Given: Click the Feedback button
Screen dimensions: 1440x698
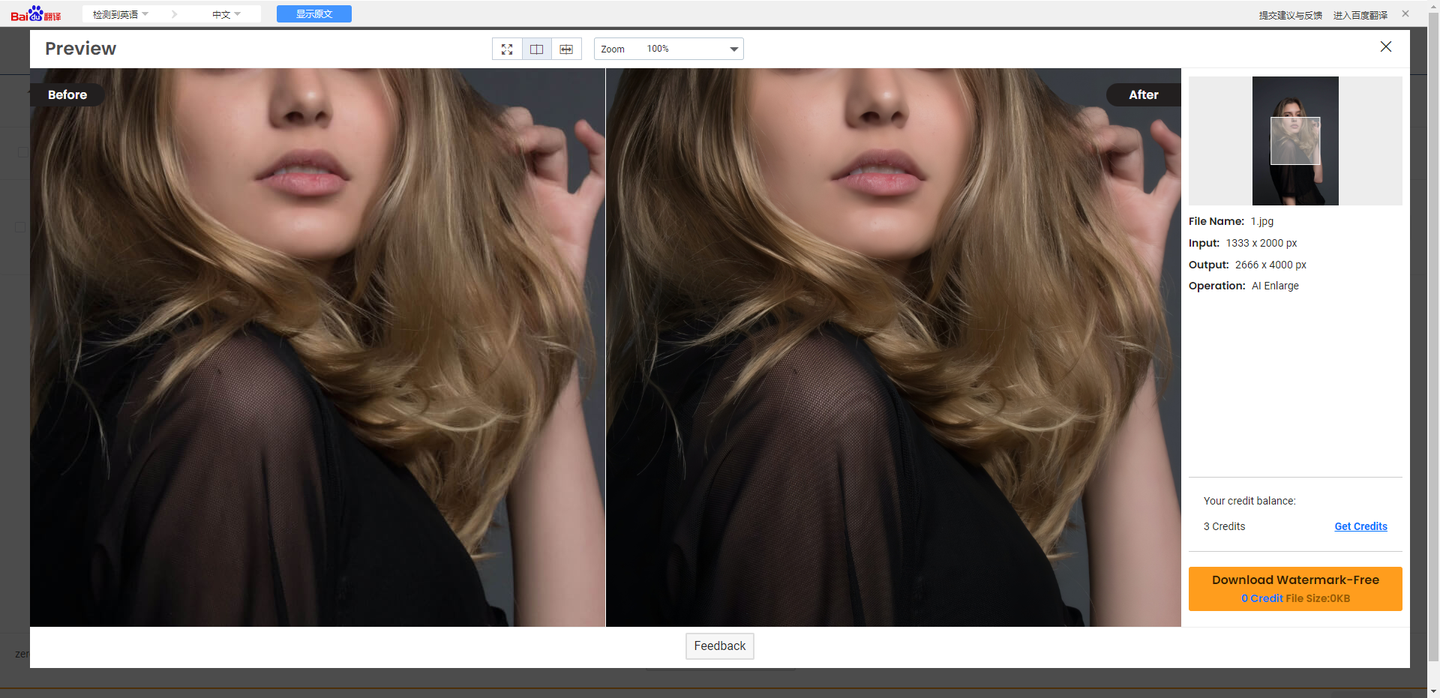Looking at the screenshot, I should click(719, 646).
